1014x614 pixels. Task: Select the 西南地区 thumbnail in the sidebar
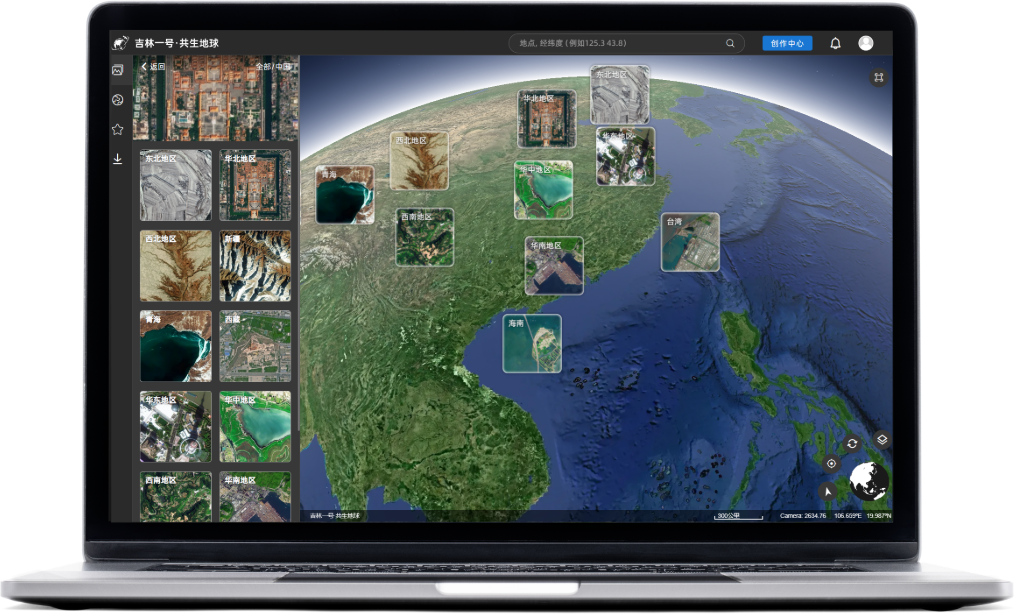(176, 497)
